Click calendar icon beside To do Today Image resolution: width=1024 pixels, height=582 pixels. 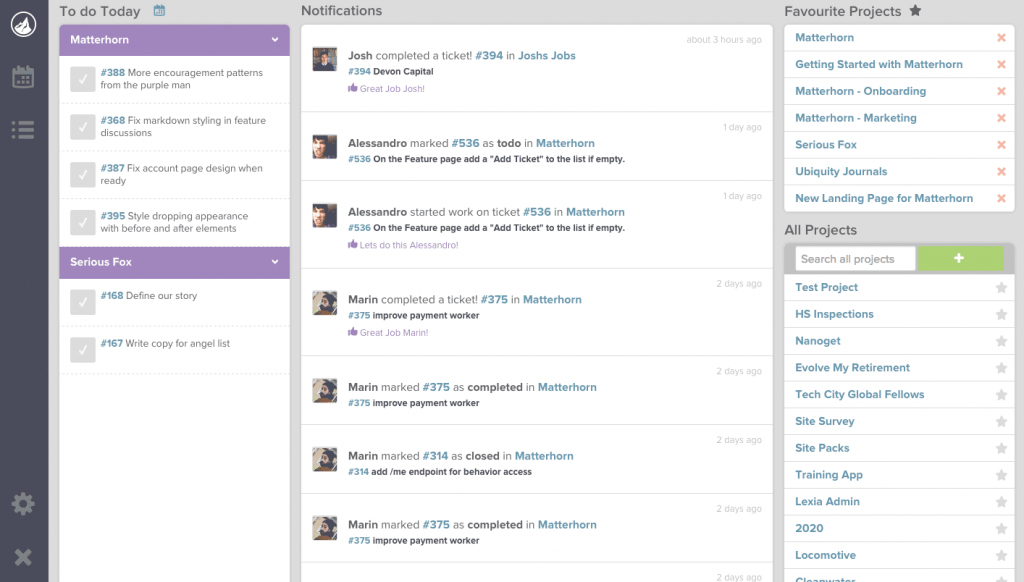click(160, 11)
